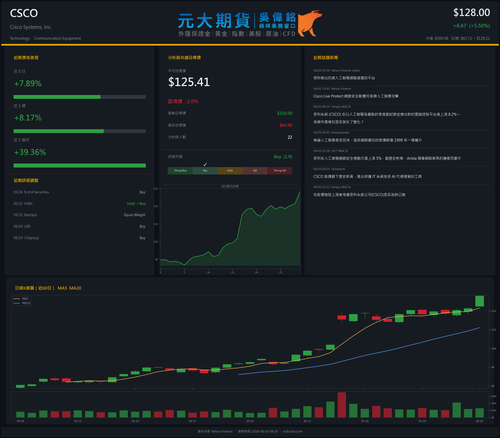Select the B of A Securities rating row
Image resolution: width=500 pixels, height=438 pixels.
click(x=80, y=192)
